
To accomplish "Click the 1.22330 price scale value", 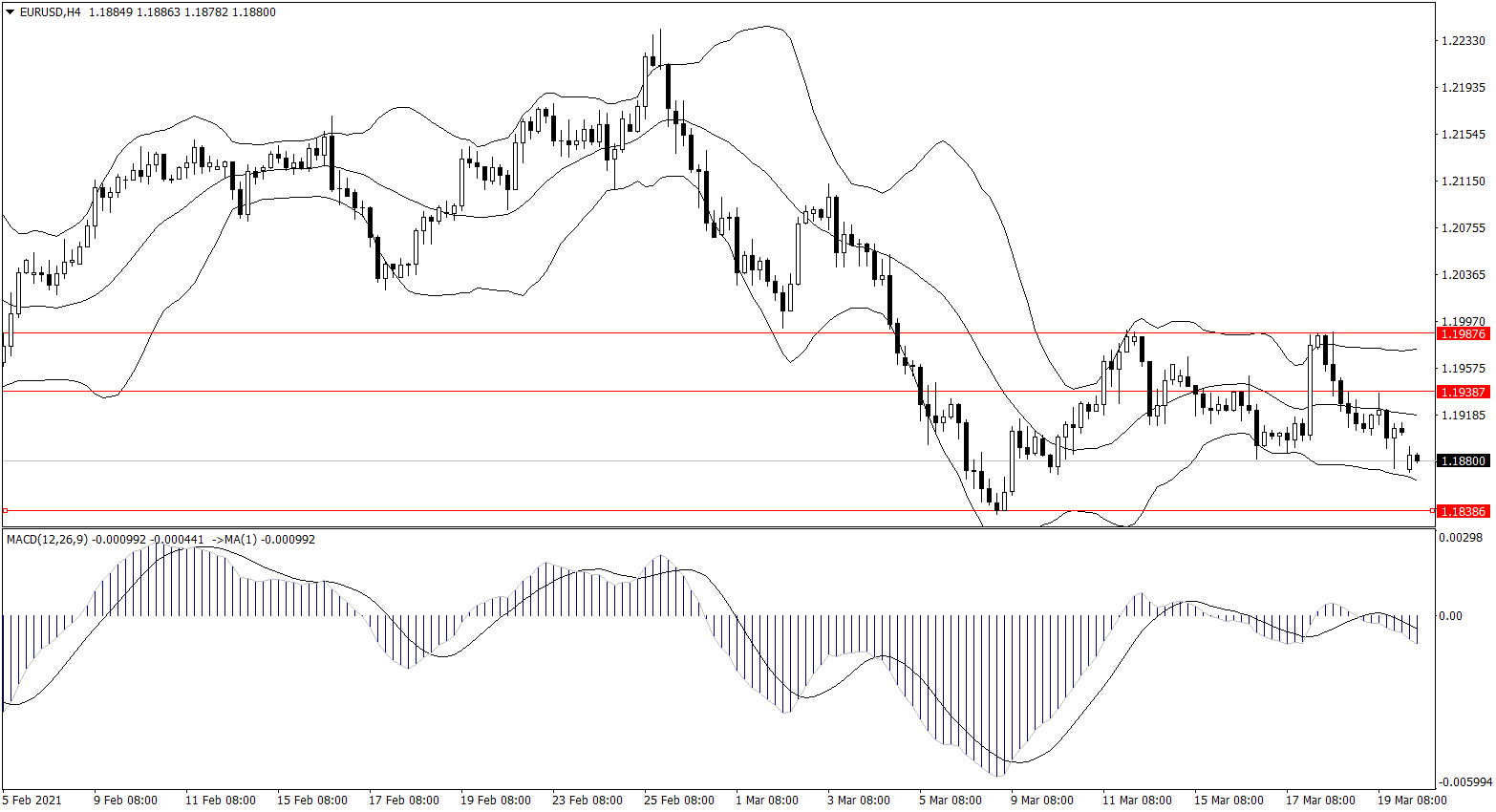I will coord(1463,41).
